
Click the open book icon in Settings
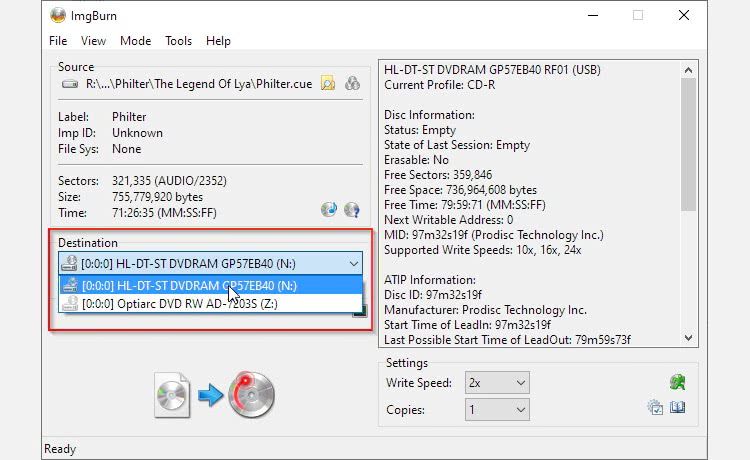point(677,407)
